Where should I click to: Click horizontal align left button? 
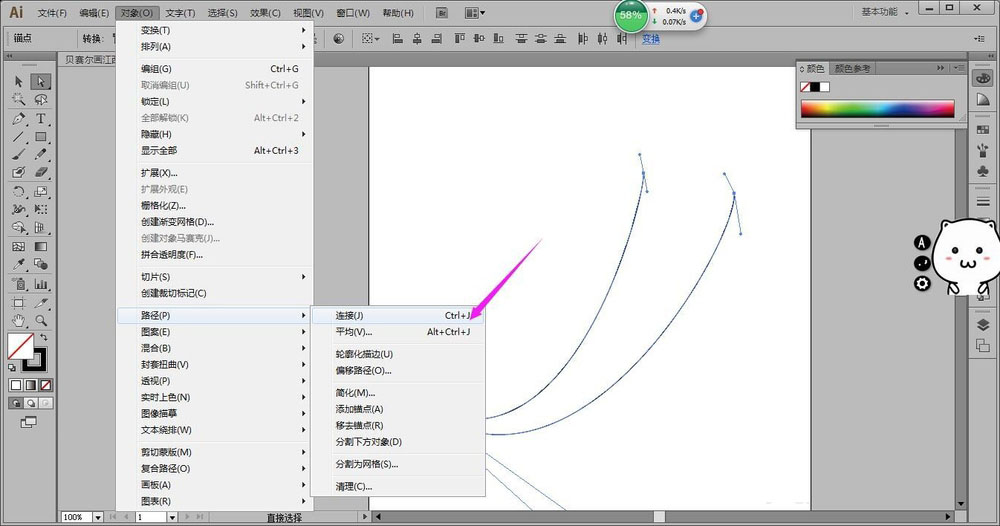point(397,39)
